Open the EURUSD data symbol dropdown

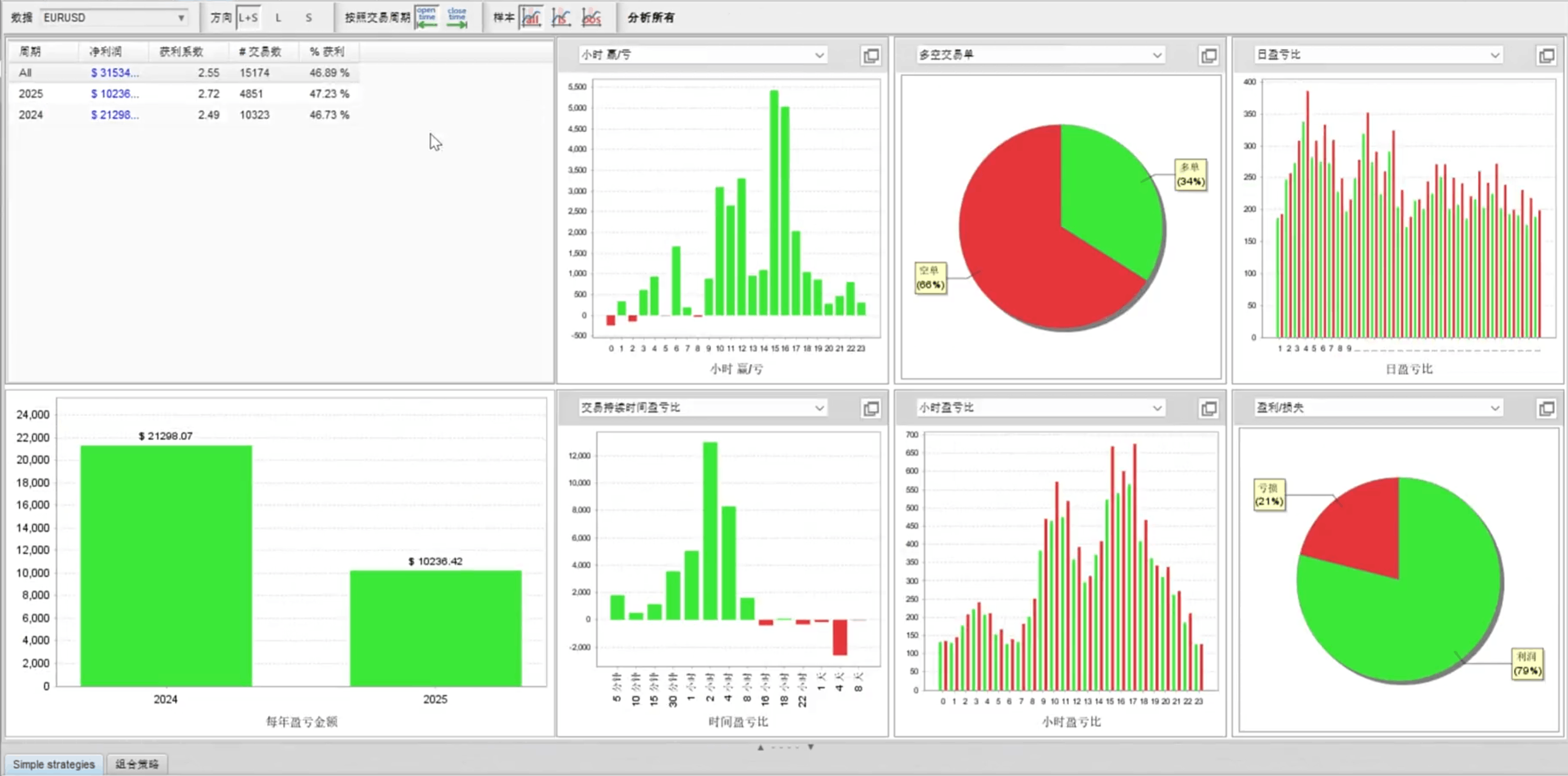(x=114, y=18)
